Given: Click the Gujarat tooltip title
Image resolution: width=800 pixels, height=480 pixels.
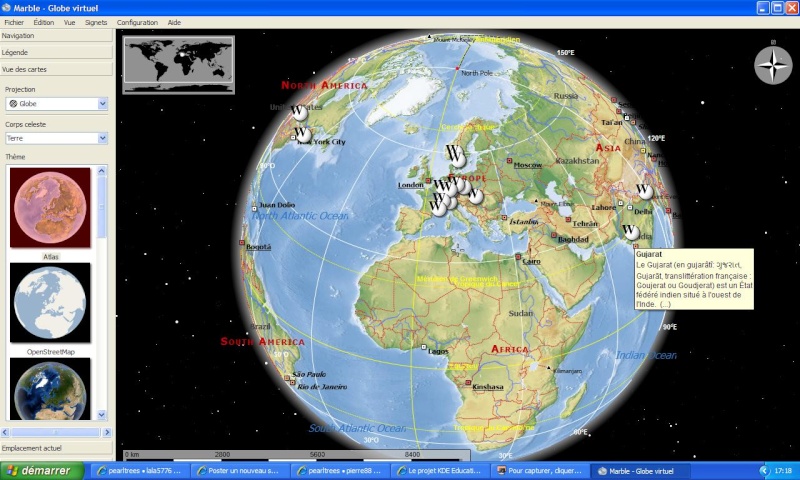Looking at the screenshot, I should [x=649, y=254].
